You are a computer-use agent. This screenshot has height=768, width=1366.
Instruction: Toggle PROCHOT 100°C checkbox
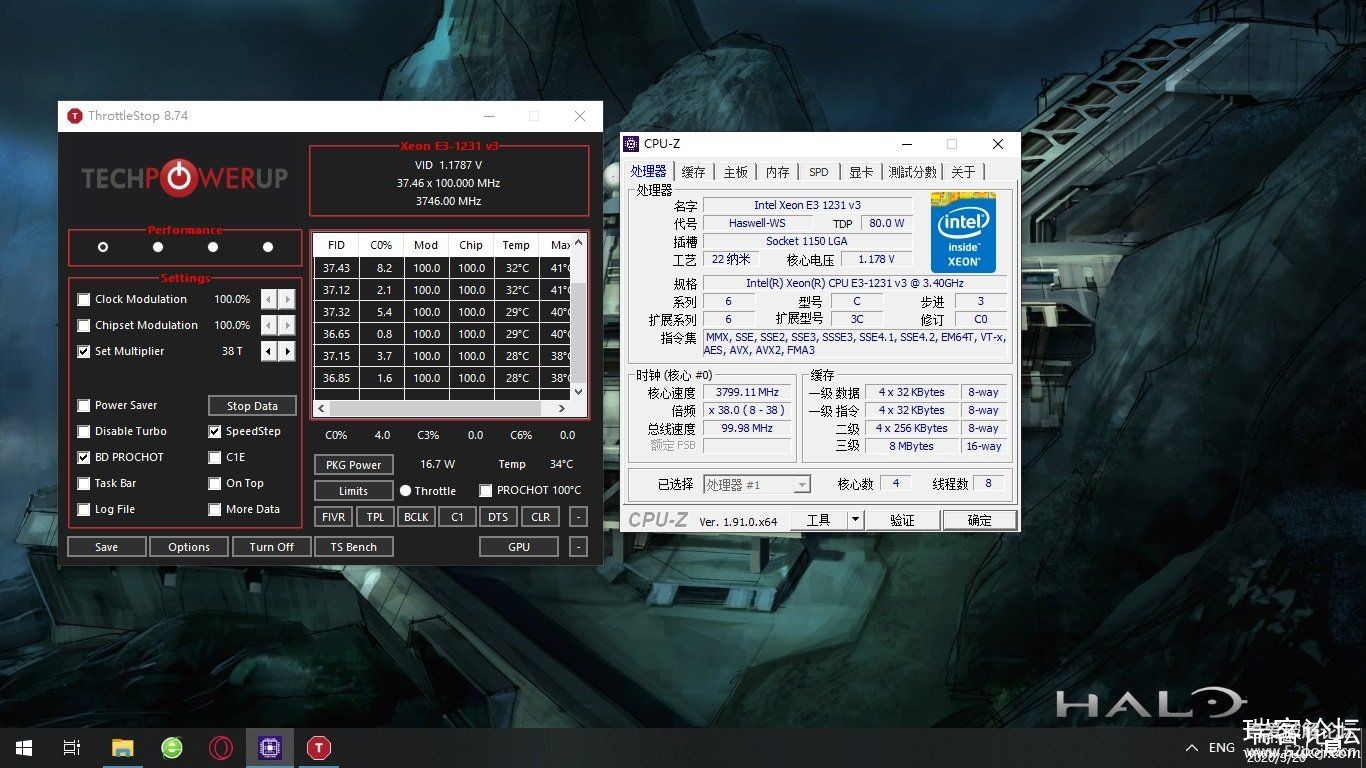(x=486, y=490)
